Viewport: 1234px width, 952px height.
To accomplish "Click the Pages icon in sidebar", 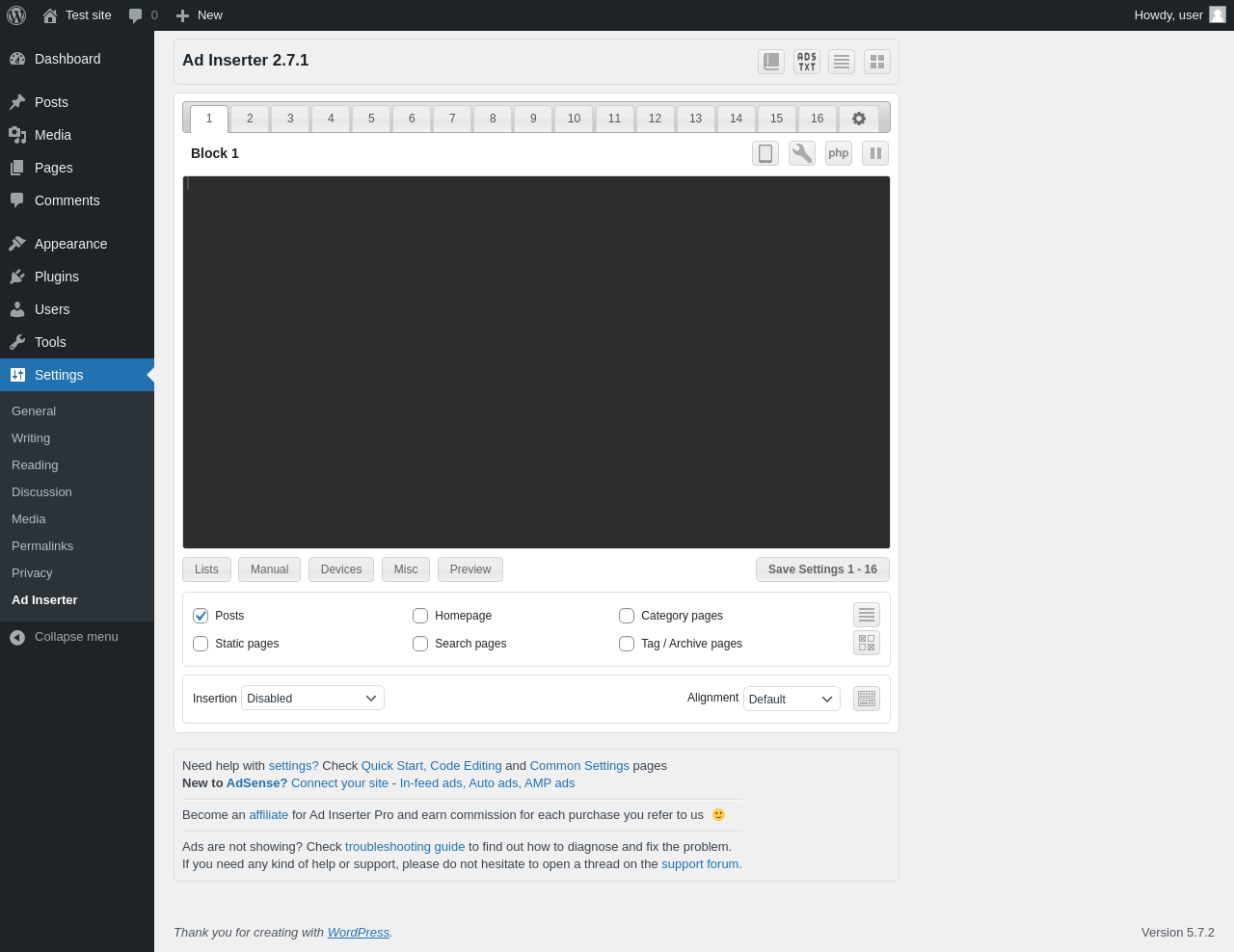I will [17, 168].
